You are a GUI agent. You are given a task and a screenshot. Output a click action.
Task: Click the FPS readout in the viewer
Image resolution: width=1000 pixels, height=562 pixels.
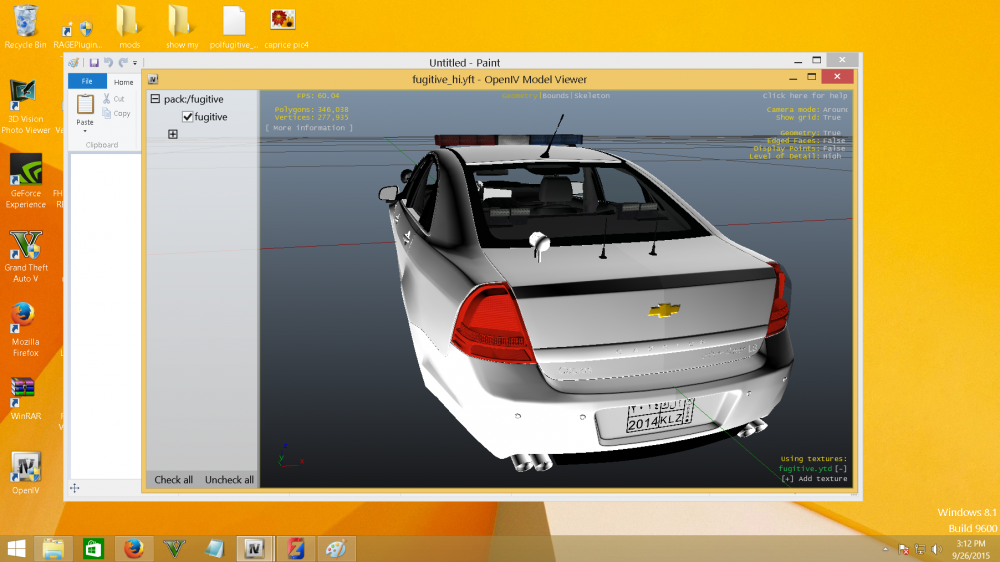pos(318,96)
